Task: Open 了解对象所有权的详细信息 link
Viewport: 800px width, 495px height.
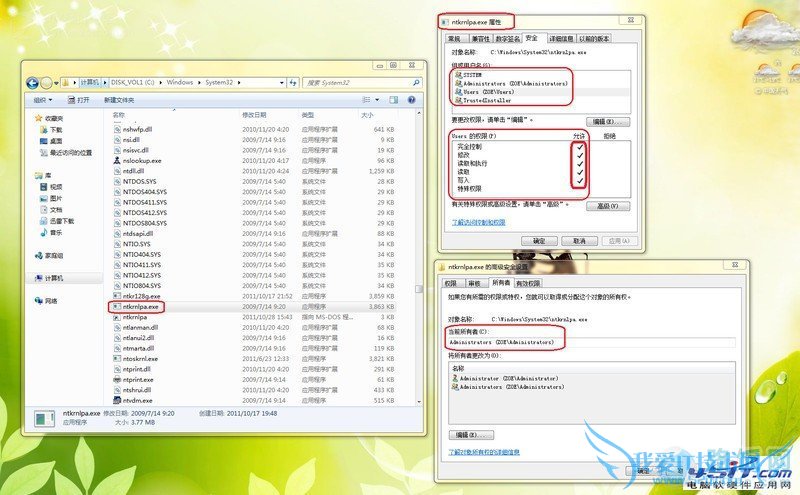Action: pyautogui.click(x=484, y=452)
